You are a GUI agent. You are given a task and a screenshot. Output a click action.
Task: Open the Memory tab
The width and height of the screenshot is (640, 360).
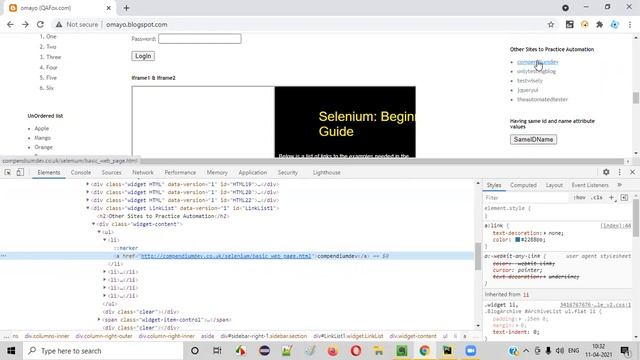point(217,172)
